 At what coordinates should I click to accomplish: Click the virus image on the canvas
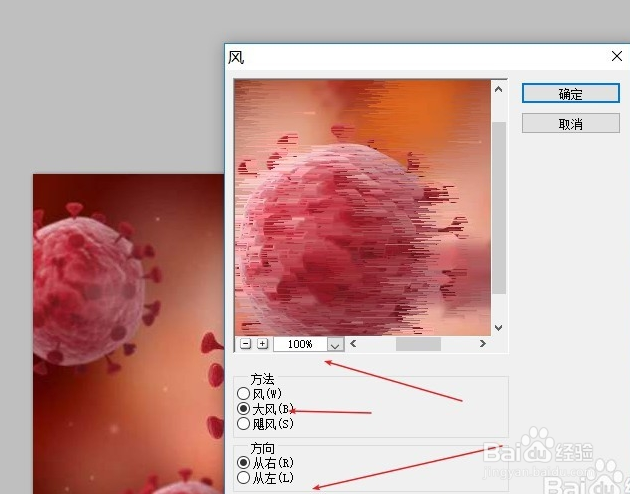tap(129, 333)
